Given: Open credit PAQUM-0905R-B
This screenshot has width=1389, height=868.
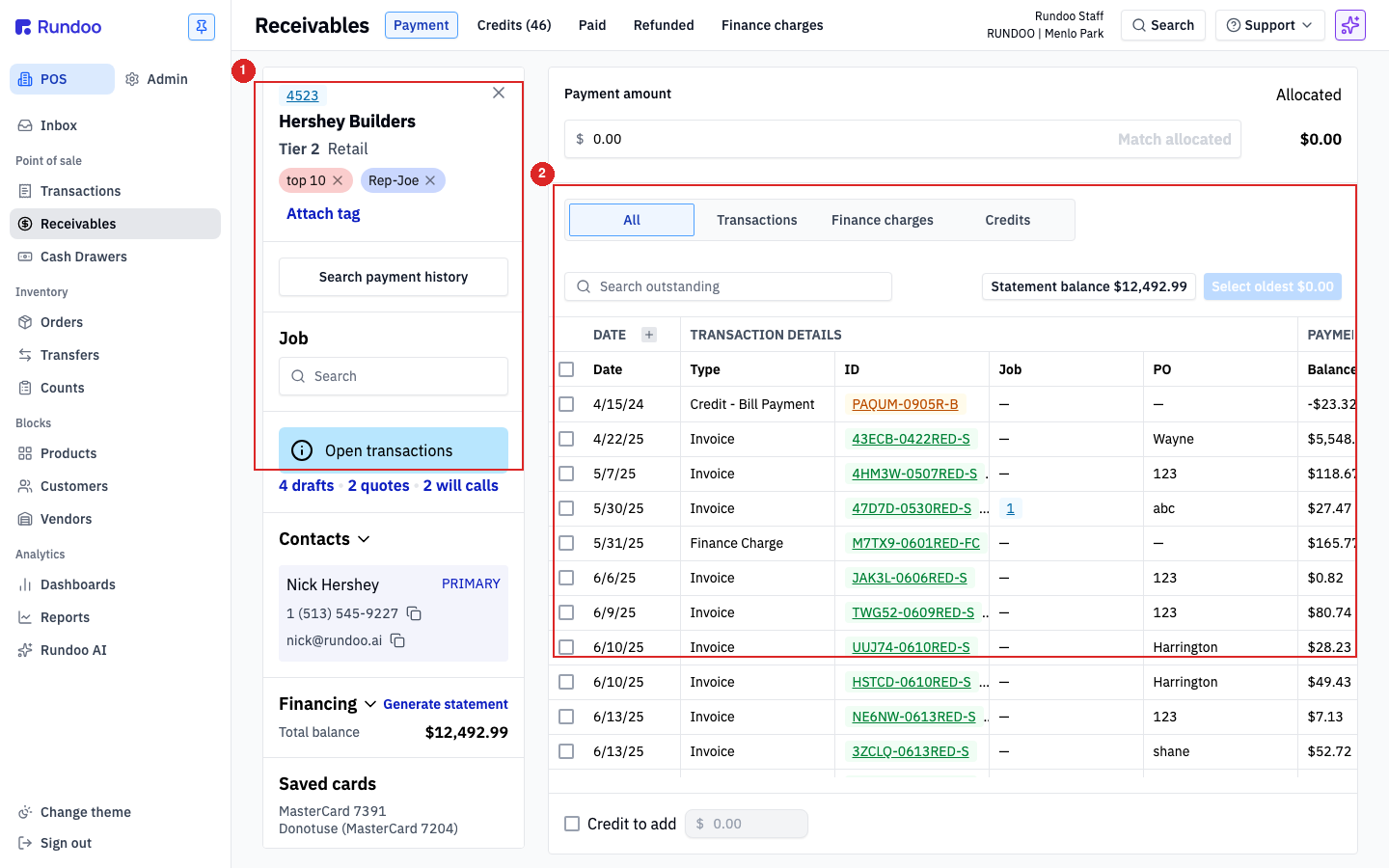Looking at the screenshot, I should [x=905, y=404].
